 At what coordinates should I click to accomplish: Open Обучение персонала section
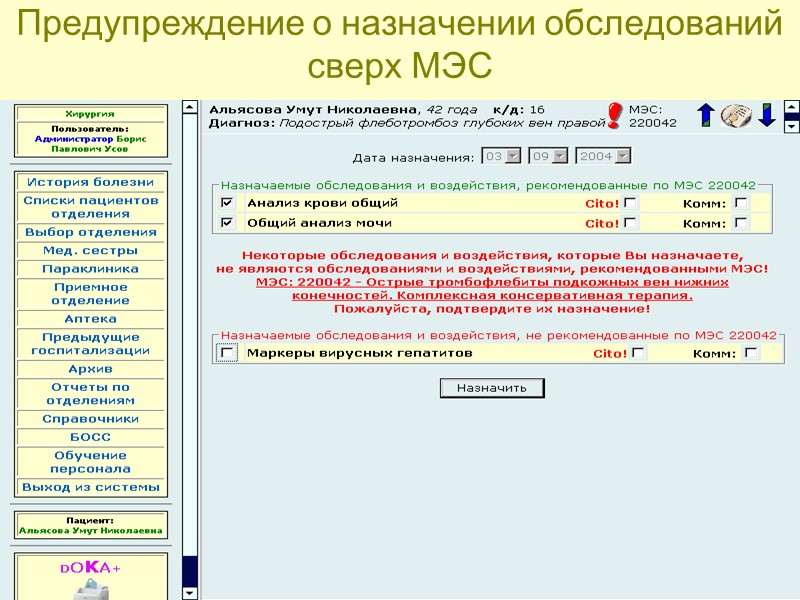[x=90, y=462]
